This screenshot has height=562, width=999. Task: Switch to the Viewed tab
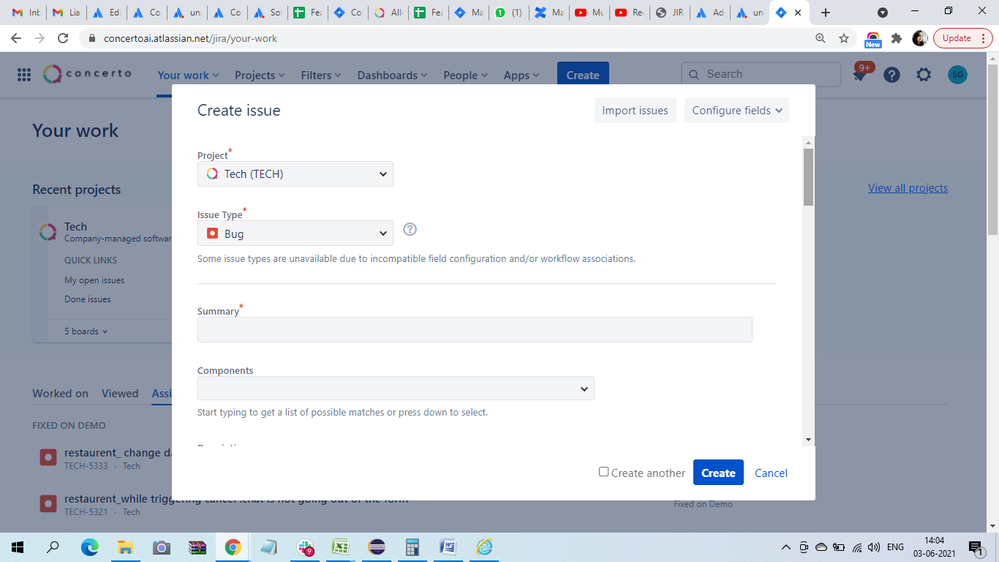(120, 393)
